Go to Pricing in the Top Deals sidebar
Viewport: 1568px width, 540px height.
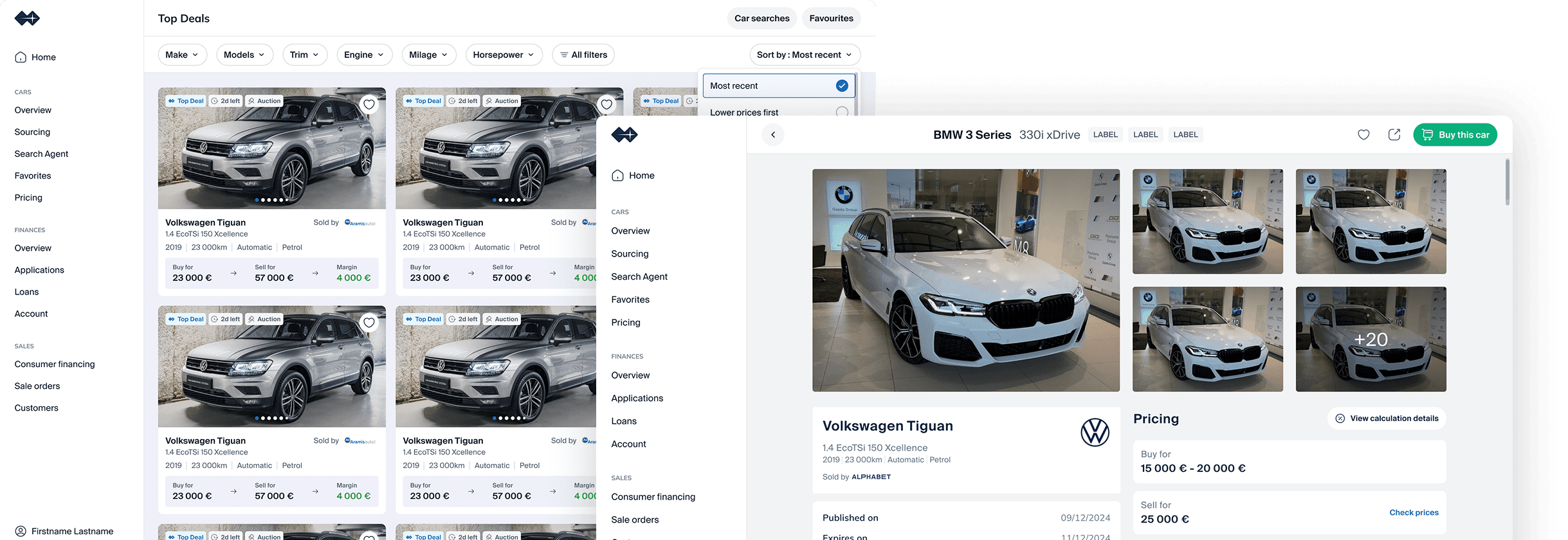click(x=29, y=197)
